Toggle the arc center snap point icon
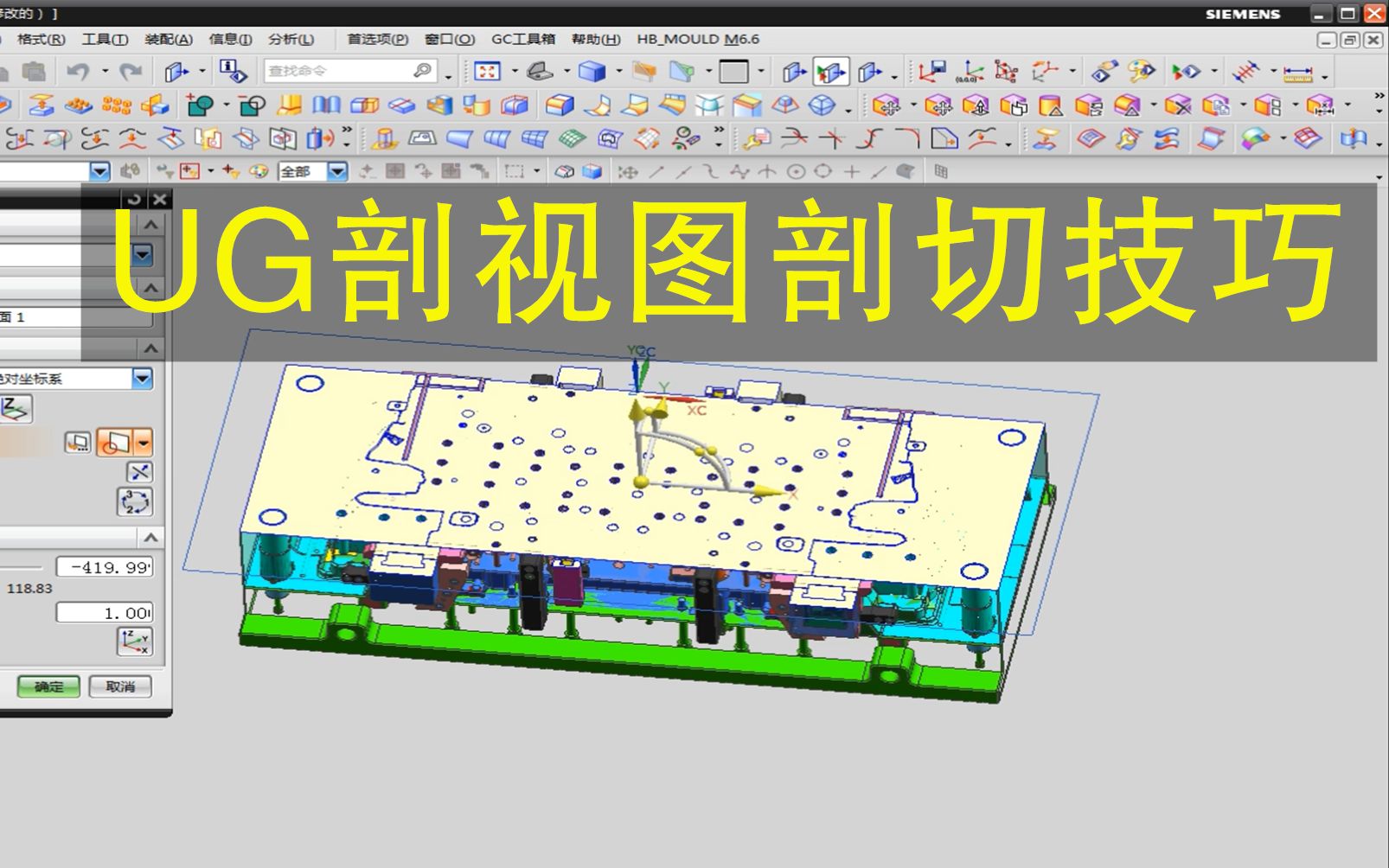 point(796,171)
